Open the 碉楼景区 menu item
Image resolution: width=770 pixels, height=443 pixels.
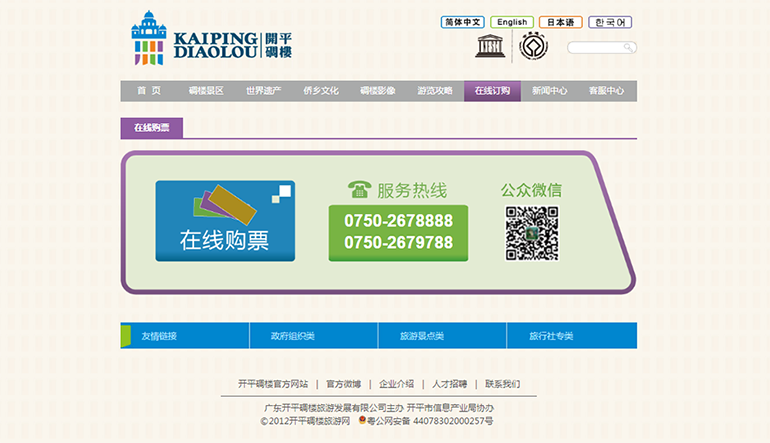206,91
